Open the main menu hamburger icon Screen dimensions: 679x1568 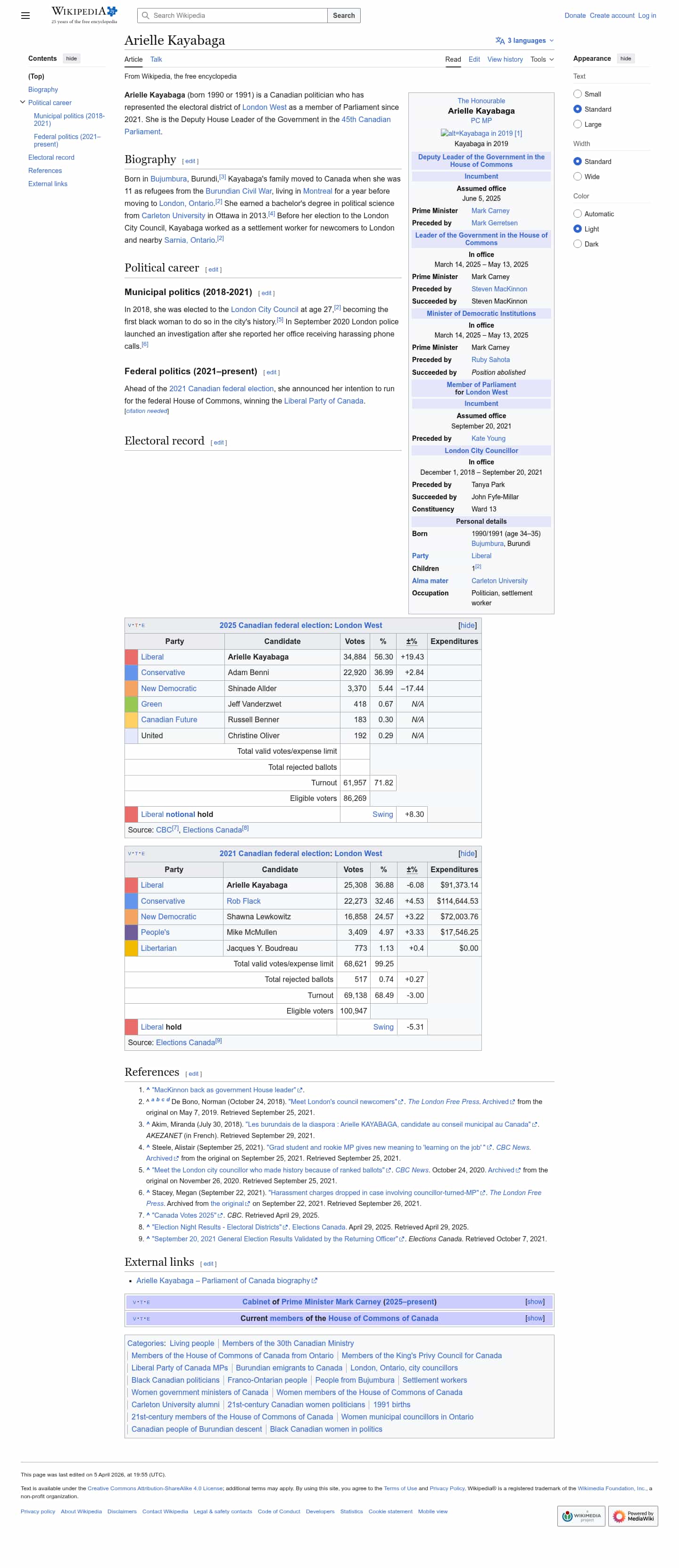coord(25,16)
